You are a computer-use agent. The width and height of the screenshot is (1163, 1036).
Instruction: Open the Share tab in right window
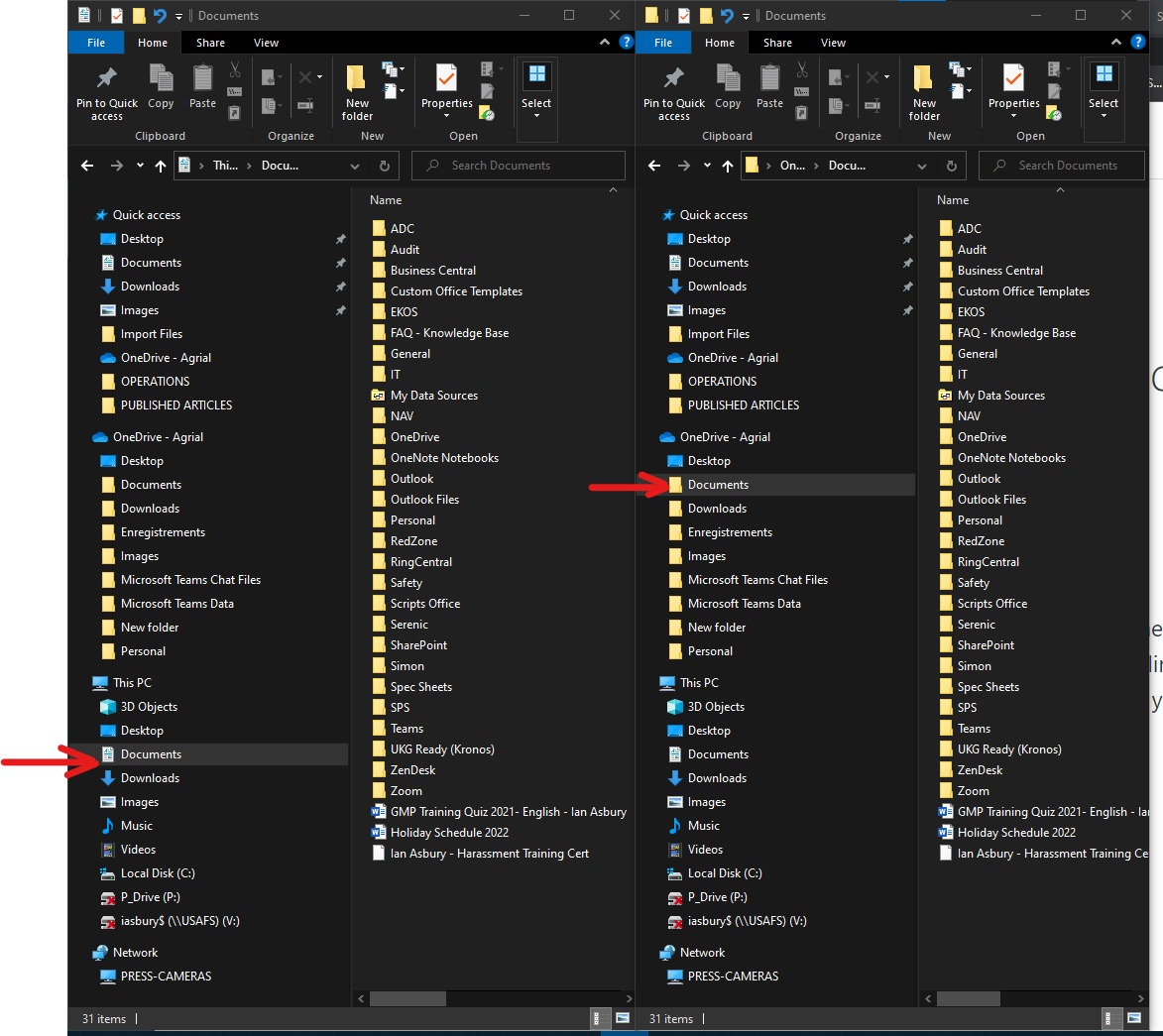click(x=777, y=43)
